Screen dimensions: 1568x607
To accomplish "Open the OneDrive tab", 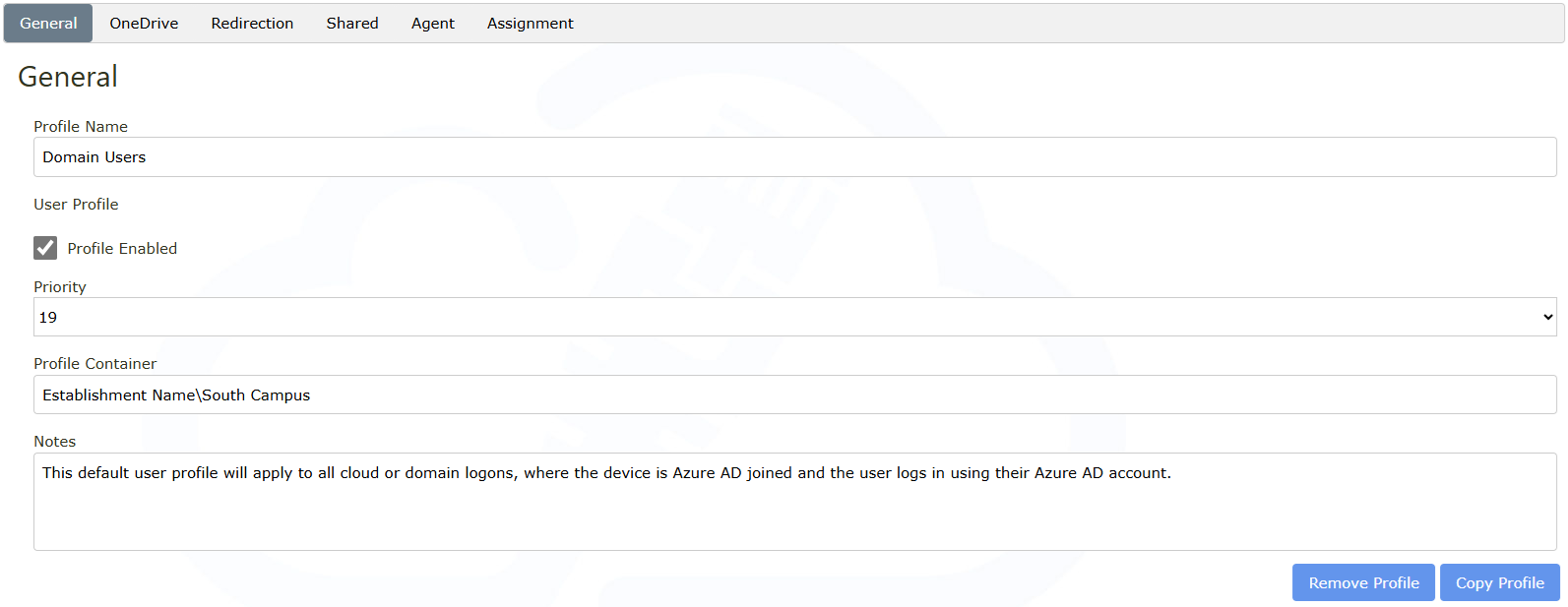I will 144,24.
